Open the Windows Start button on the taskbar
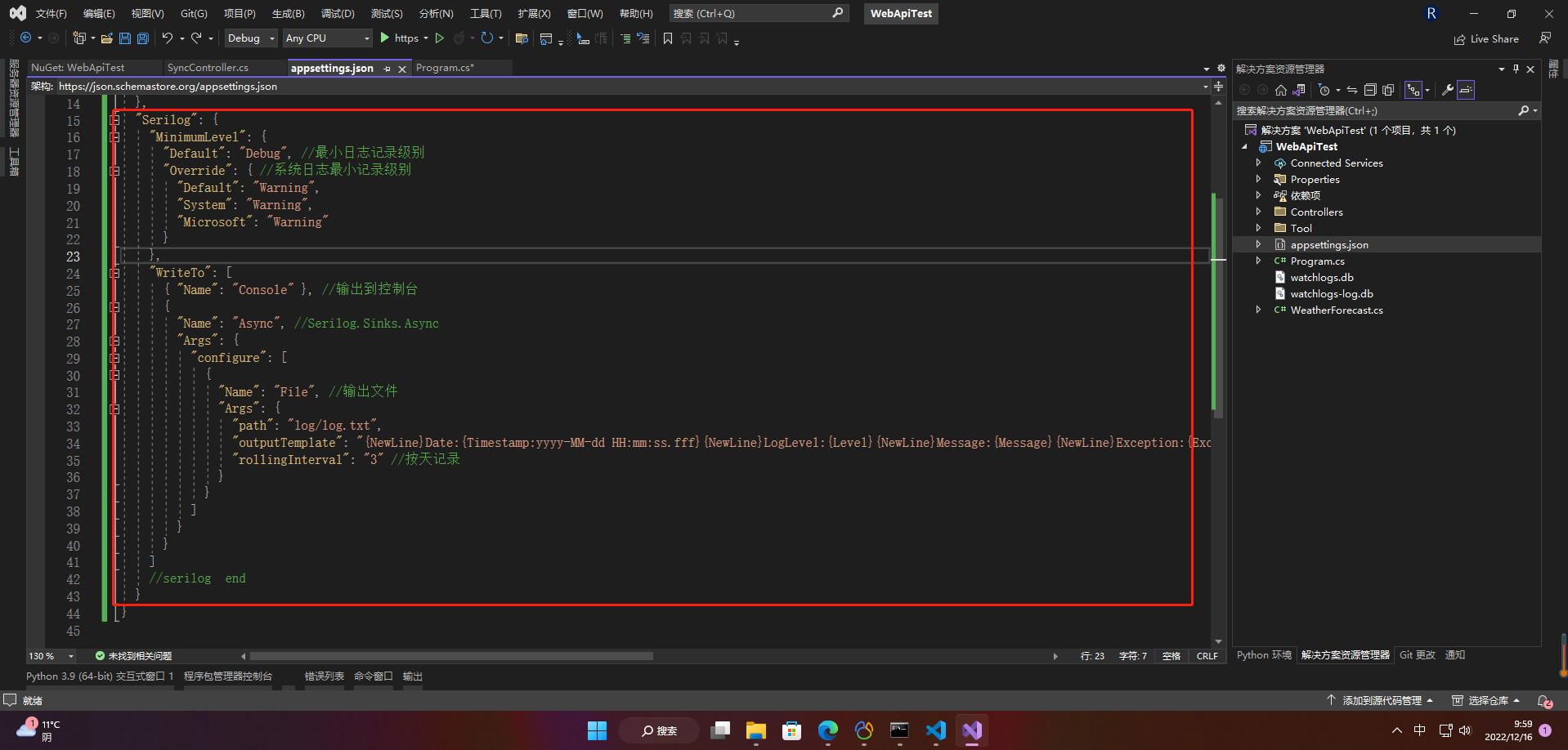Image resolution: width=1568 pixels, height=750 pixels. pyautogui.click(x=598, y=730)
